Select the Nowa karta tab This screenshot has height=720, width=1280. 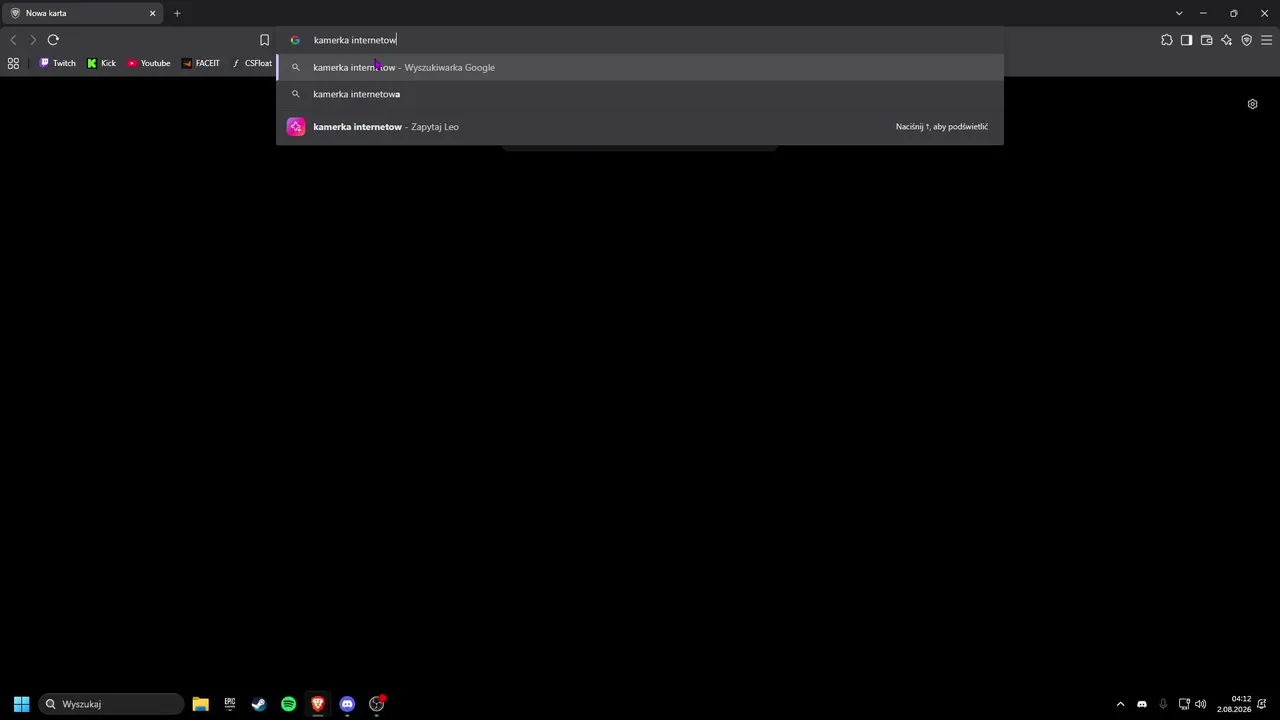(x=83, y=13)
